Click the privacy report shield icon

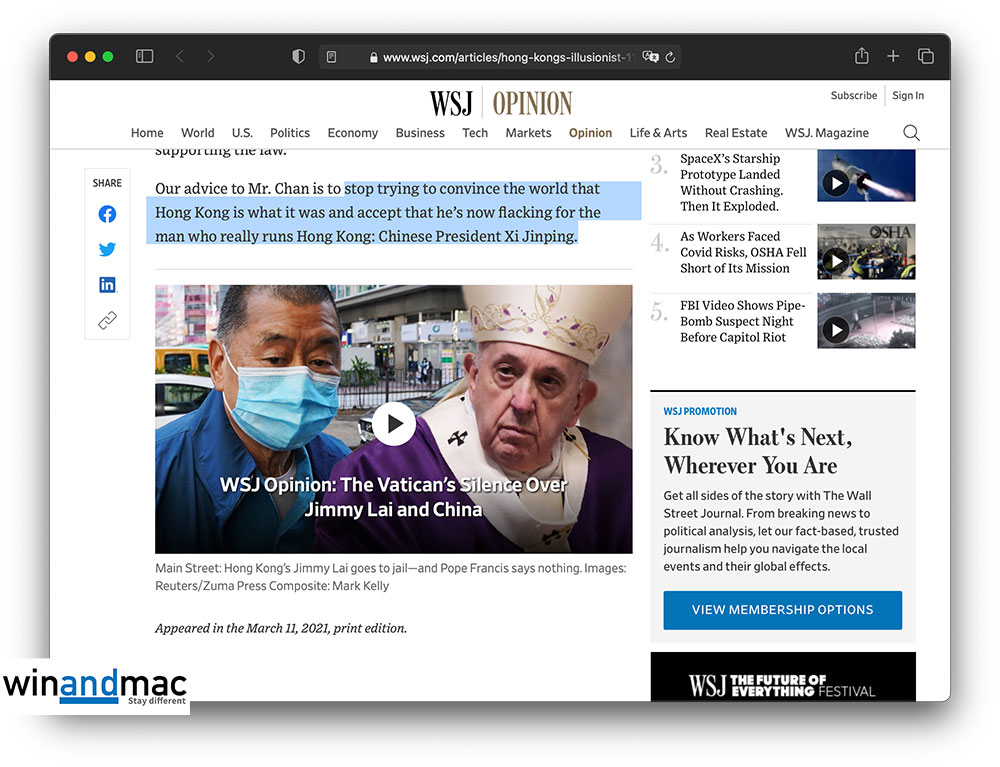click(298, 57)
